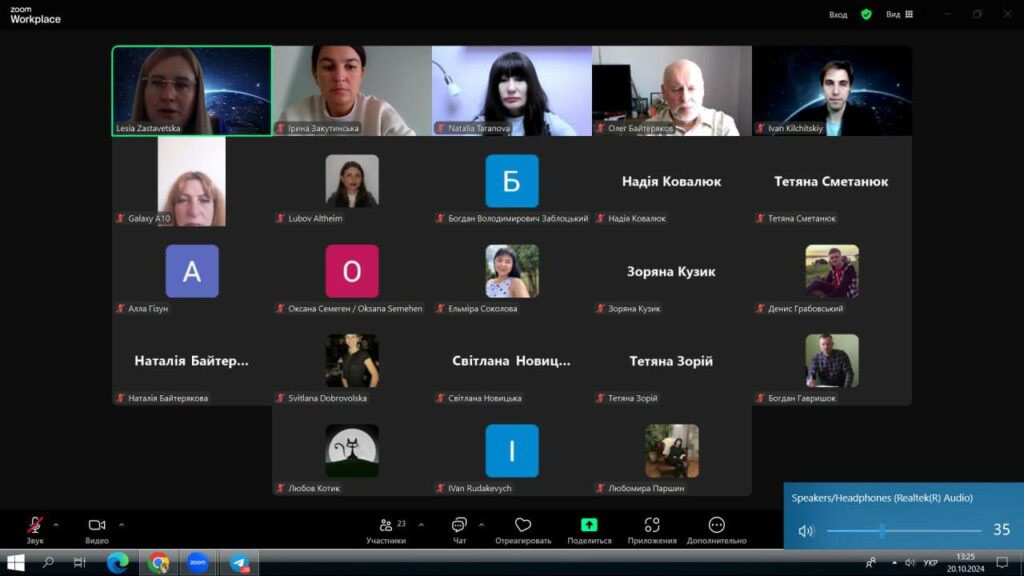Screen dimensions: 1024x576
Task: Open the Дополнительно more options menu
Action: 716,528
